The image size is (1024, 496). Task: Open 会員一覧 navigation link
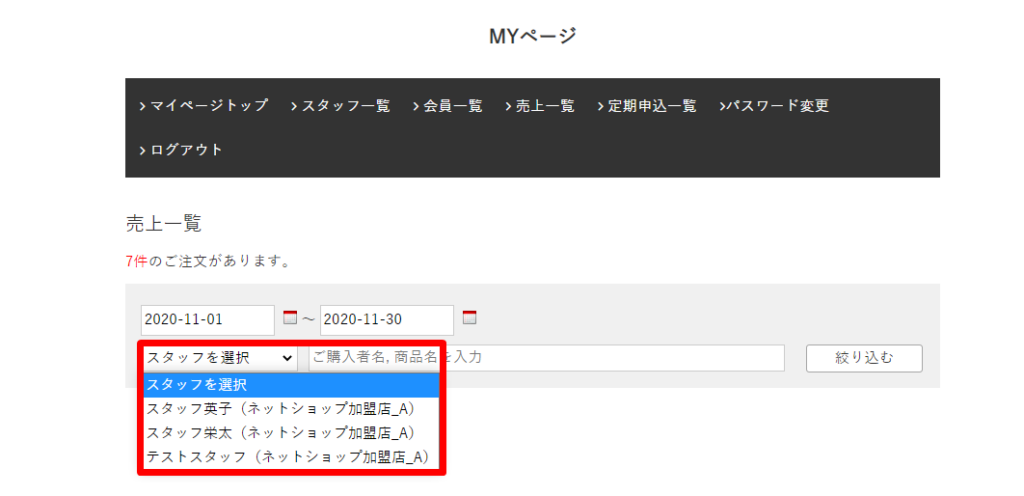click(447, 106)
